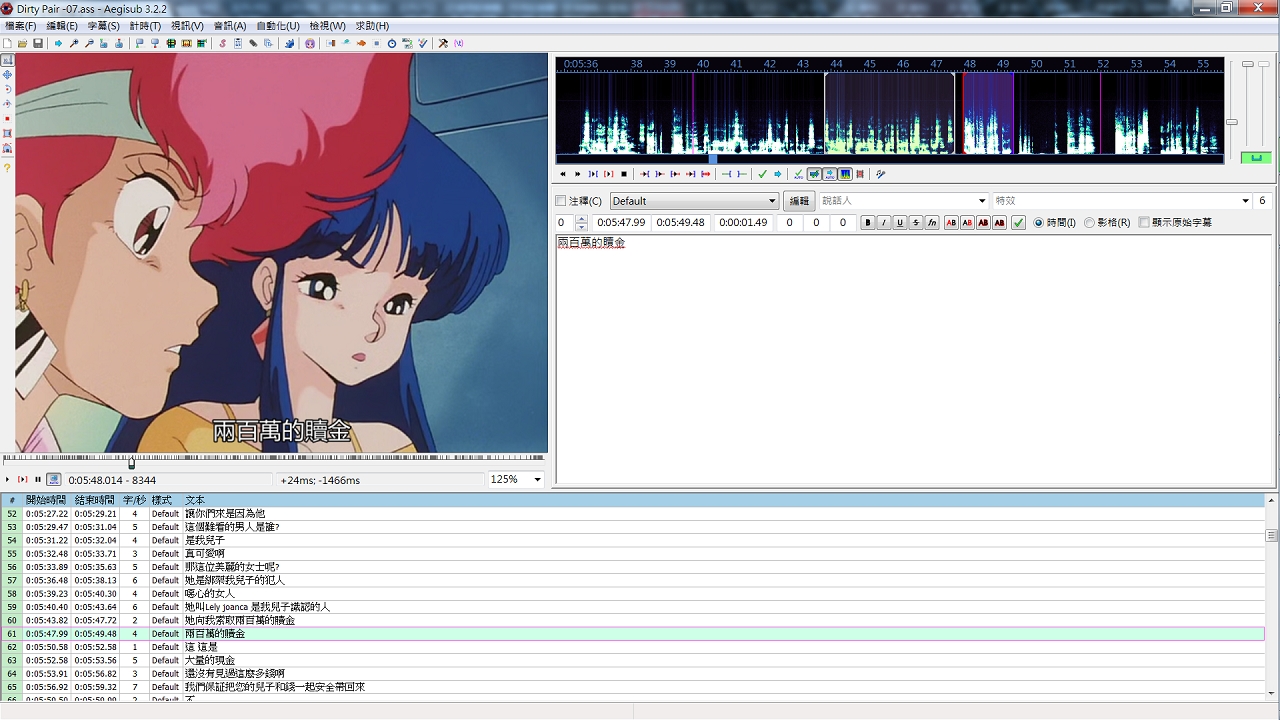Click the primary color AB button

pos(951,223)
